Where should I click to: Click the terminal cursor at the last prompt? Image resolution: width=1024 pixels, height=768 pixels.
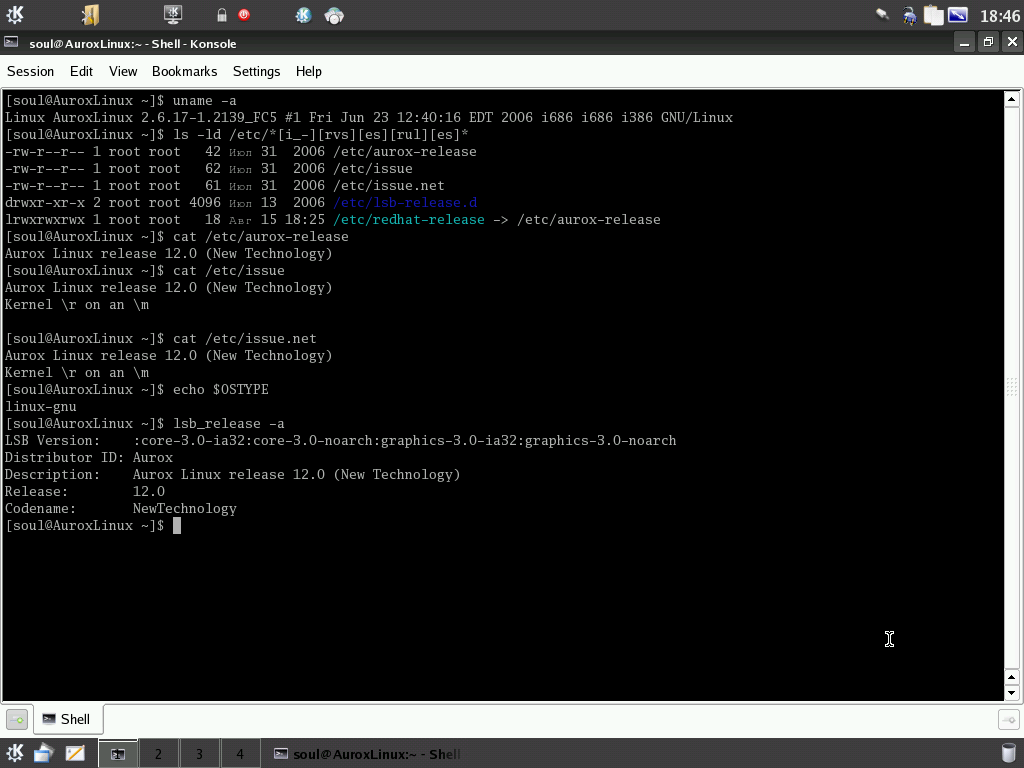click(x=176, y=526)
